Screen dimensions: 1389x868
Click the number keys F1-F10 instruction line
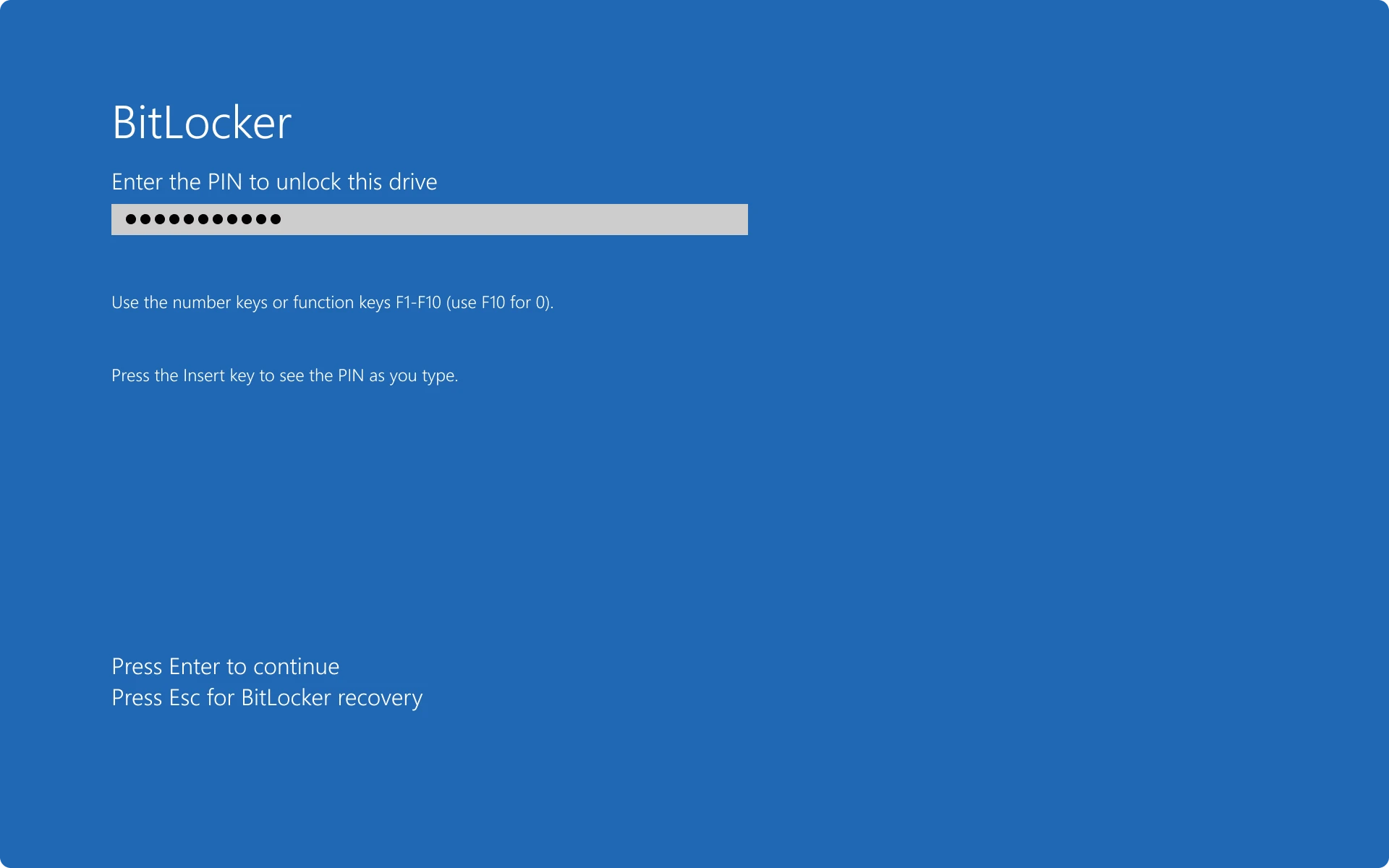(x=333, y=302)
